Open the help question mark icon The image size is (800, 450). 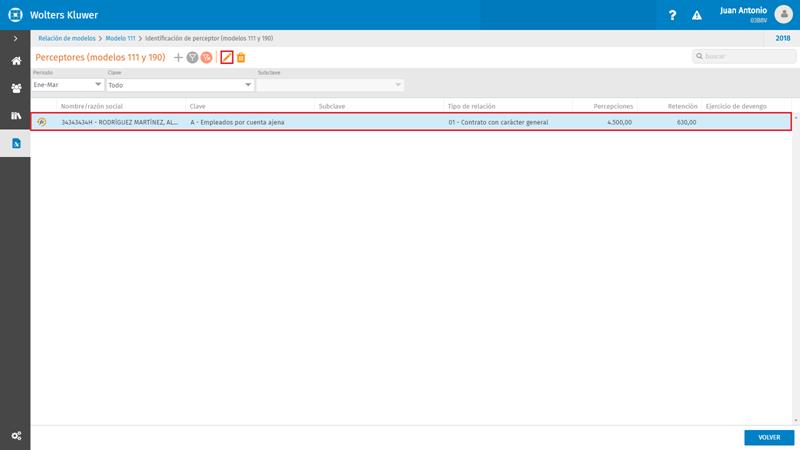point(672,15)
